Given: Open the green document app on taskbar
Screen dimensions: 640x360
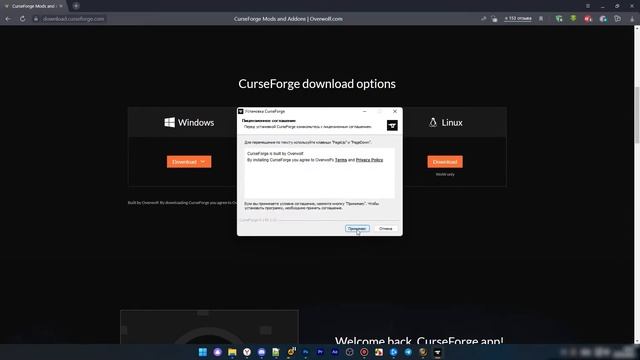Looking at the screenshot, I should click(276, 352).
